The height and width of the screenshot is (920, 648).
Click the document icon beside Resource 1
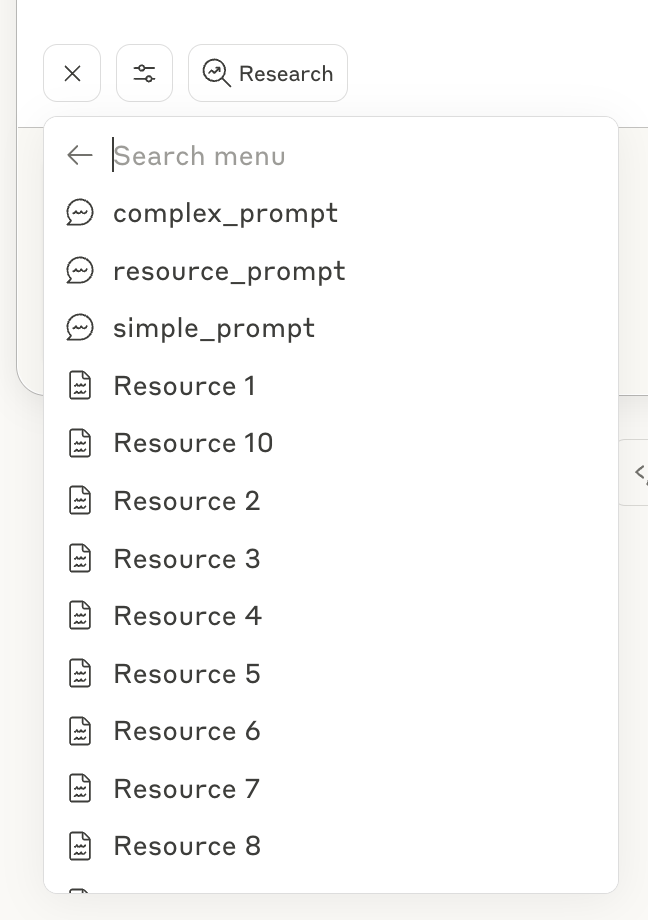pyautogui.click(x=80, y=386)
